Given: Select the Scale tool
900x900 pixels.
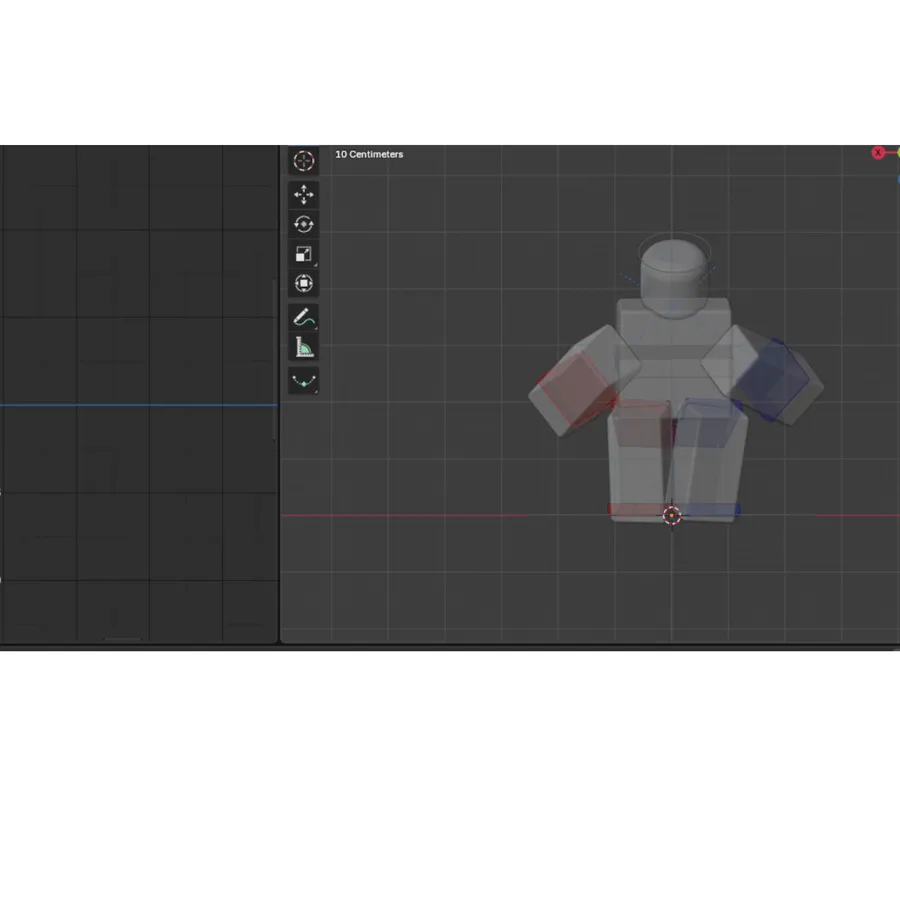Looking at the screenshot, I should point(304,254).
